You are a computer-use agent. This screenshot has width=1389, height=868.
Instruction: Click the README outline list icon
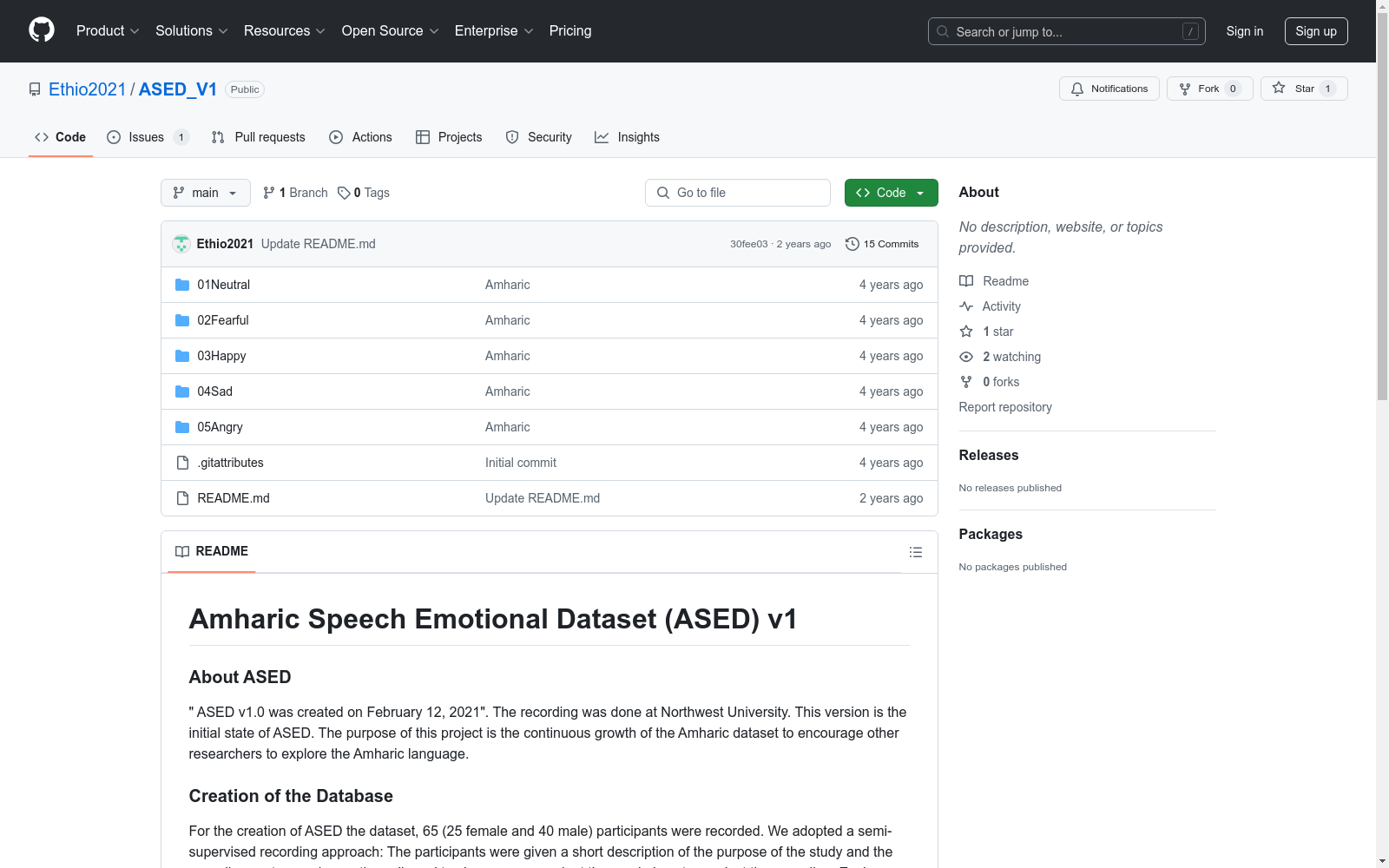915,552
